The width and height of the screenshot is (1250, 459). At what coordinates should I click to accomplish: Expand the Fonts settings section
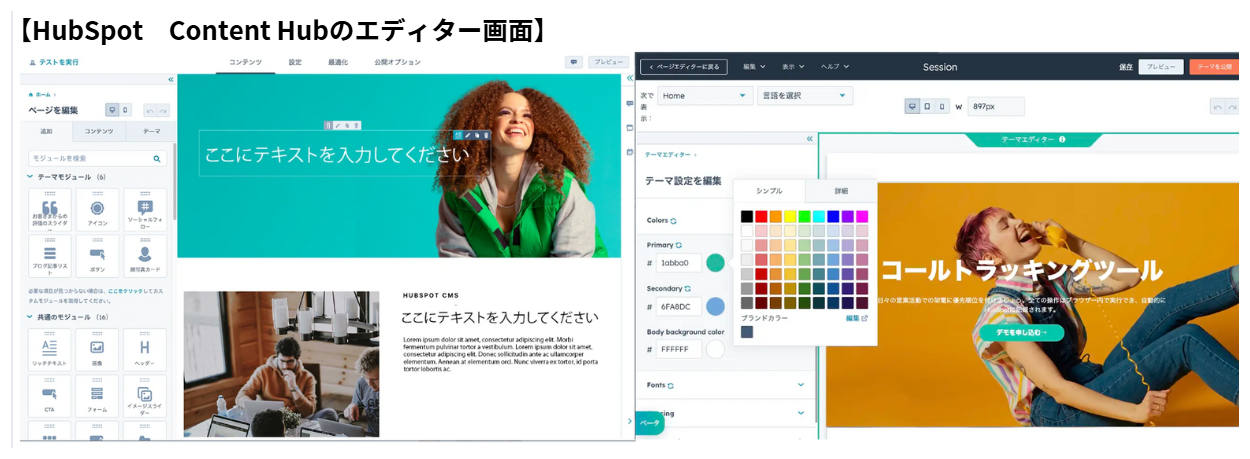point(801,385)
